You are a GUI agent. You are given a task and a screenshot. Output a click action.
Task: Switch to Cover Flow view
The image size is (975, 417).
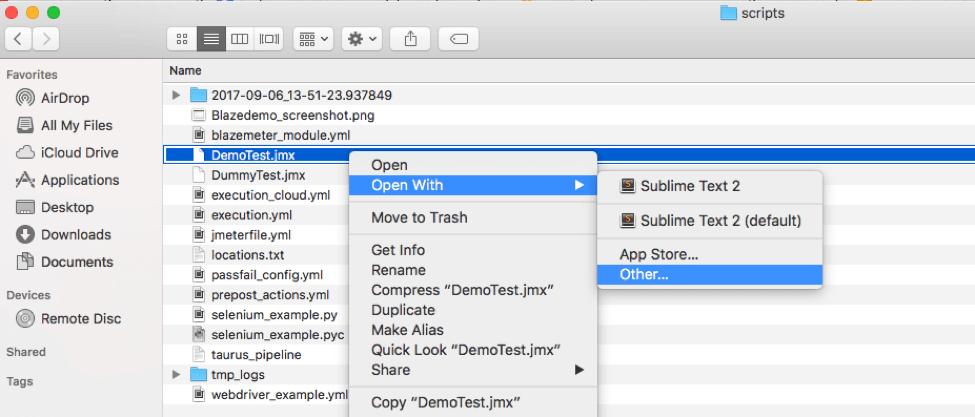coord(268,39)
